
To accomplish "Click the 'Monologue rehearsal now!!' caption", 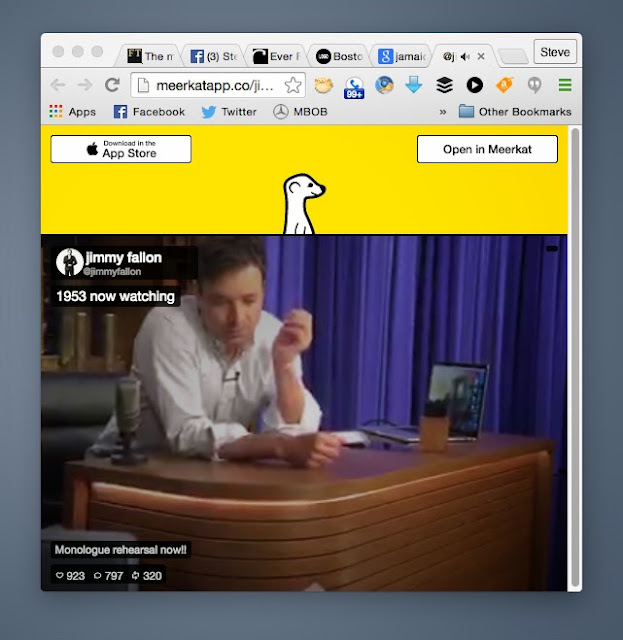I will pos(120,550).
